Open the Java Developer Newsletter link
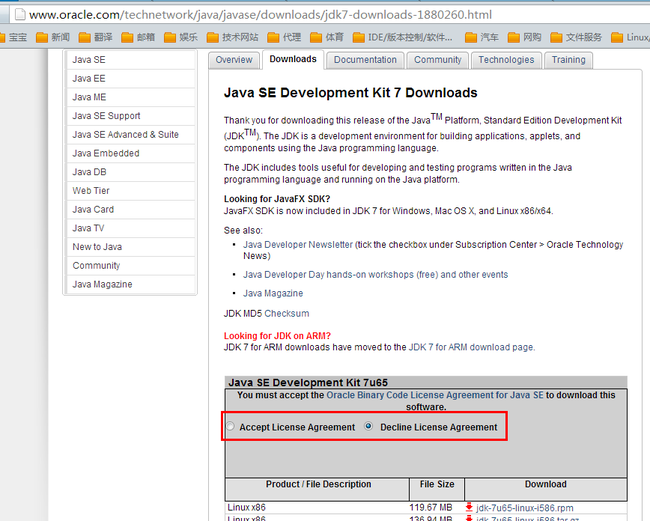The width and height of the screenshot is (650, 521). point(298,245)
